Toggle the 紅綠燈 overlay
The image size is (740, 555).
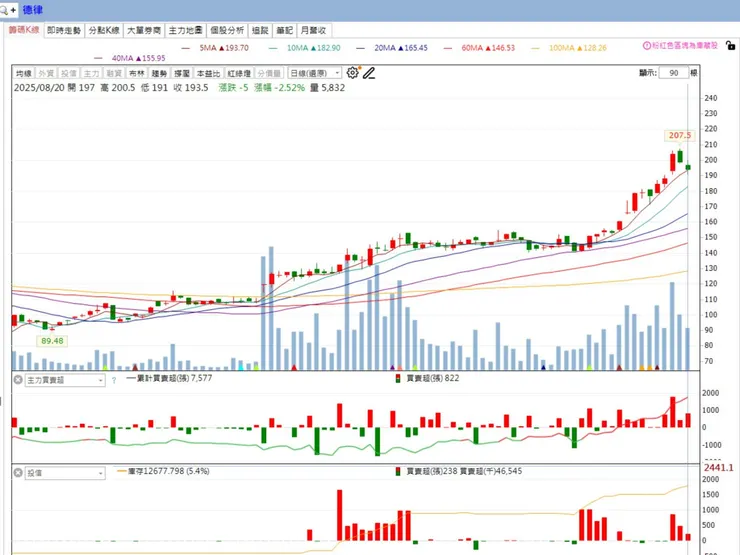239,73
